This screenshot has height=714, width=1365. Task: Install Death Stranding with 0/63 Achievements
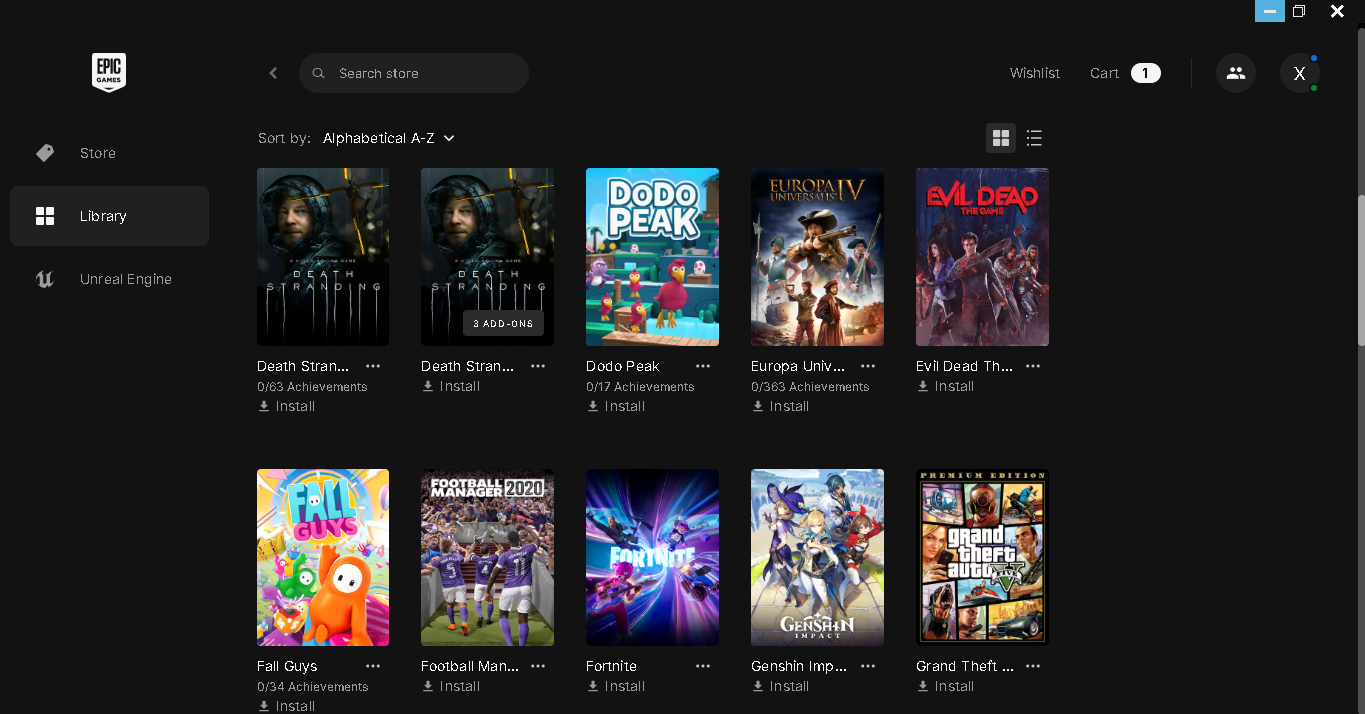[x=286, y=406]
